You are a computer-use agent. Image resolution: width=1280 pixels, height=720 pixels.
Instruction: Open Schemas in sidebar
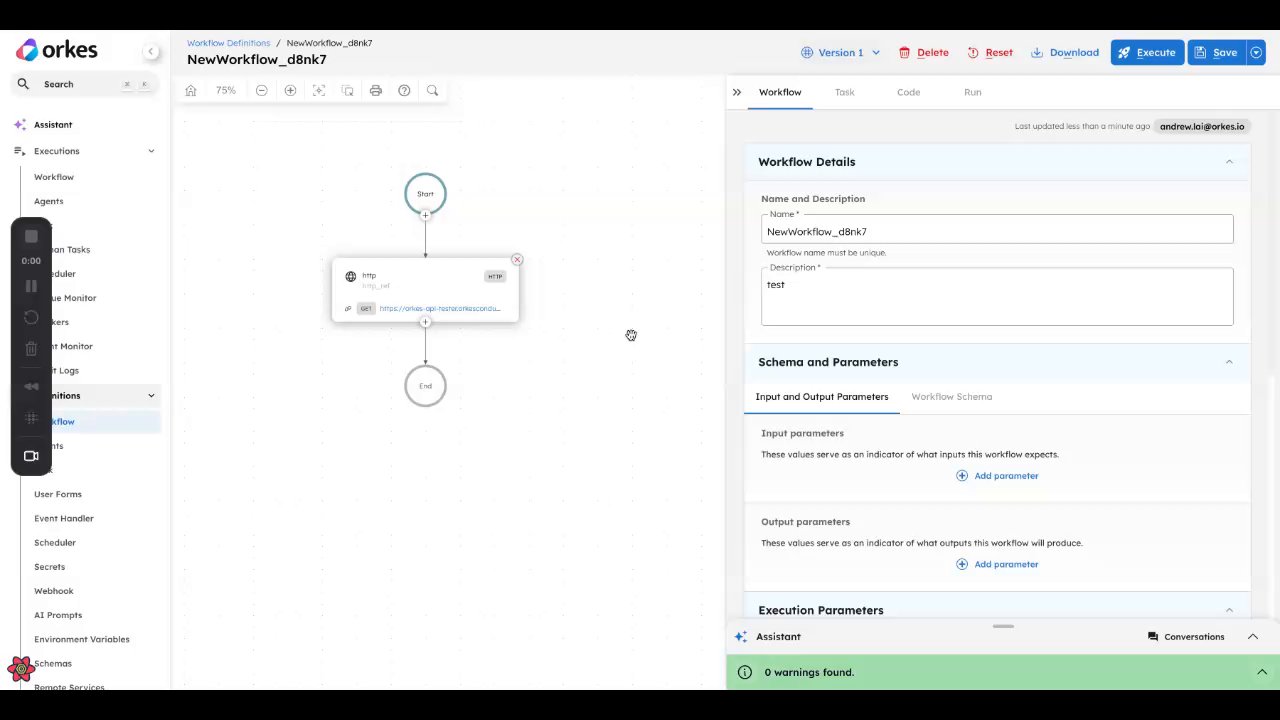[53, 663]
